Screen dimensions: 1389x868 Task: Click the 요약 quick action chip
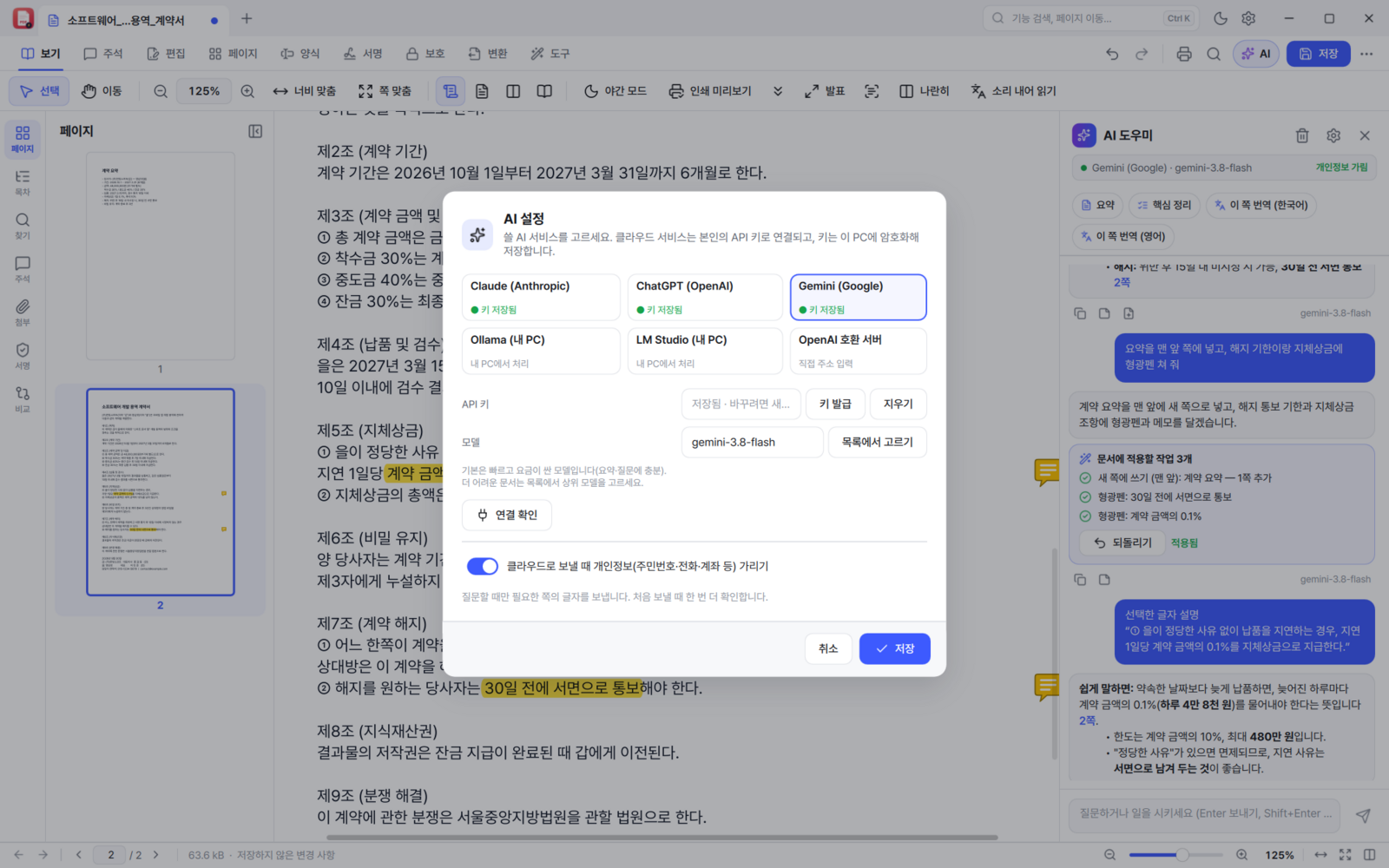[x=1097, y=205]
